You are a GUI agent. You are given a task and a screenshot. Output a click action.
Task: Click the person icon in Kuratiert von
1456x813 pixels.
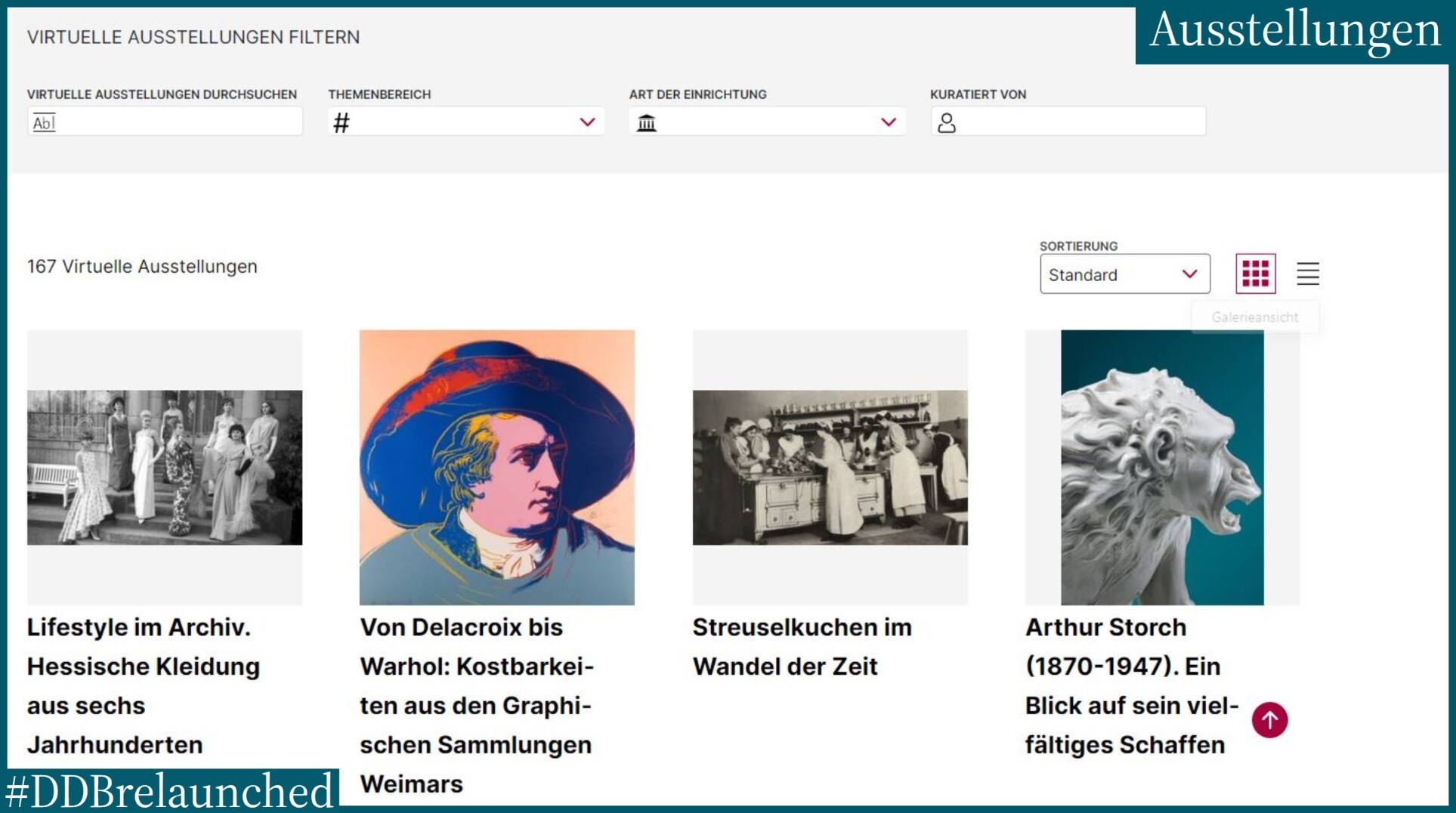point(946,122)
